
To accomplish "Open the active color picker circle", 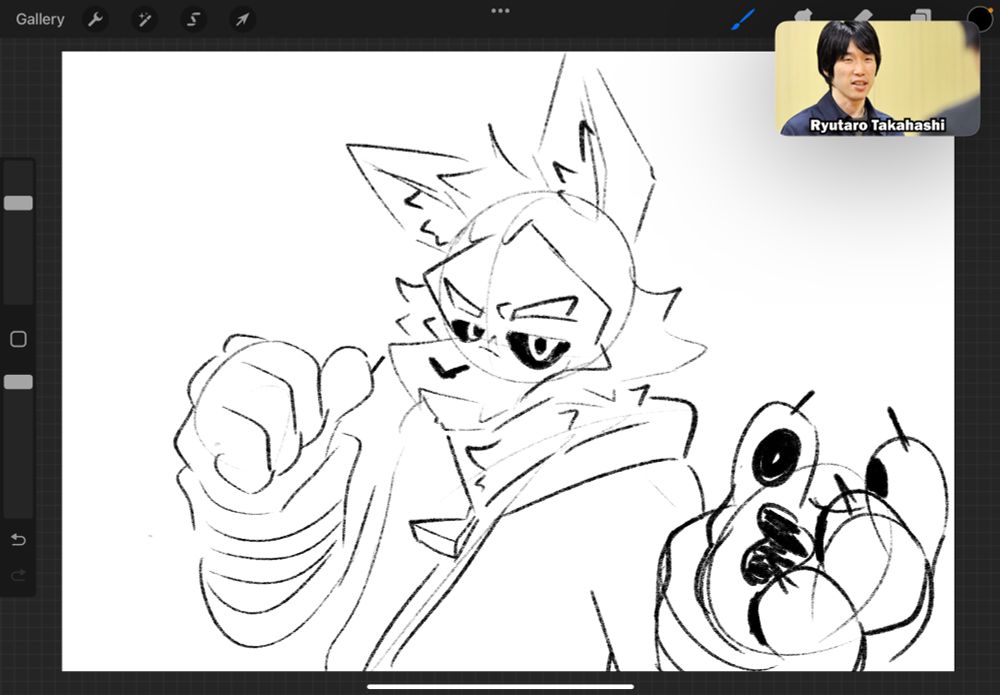I will pyautogui.click(x=980, y=17).
